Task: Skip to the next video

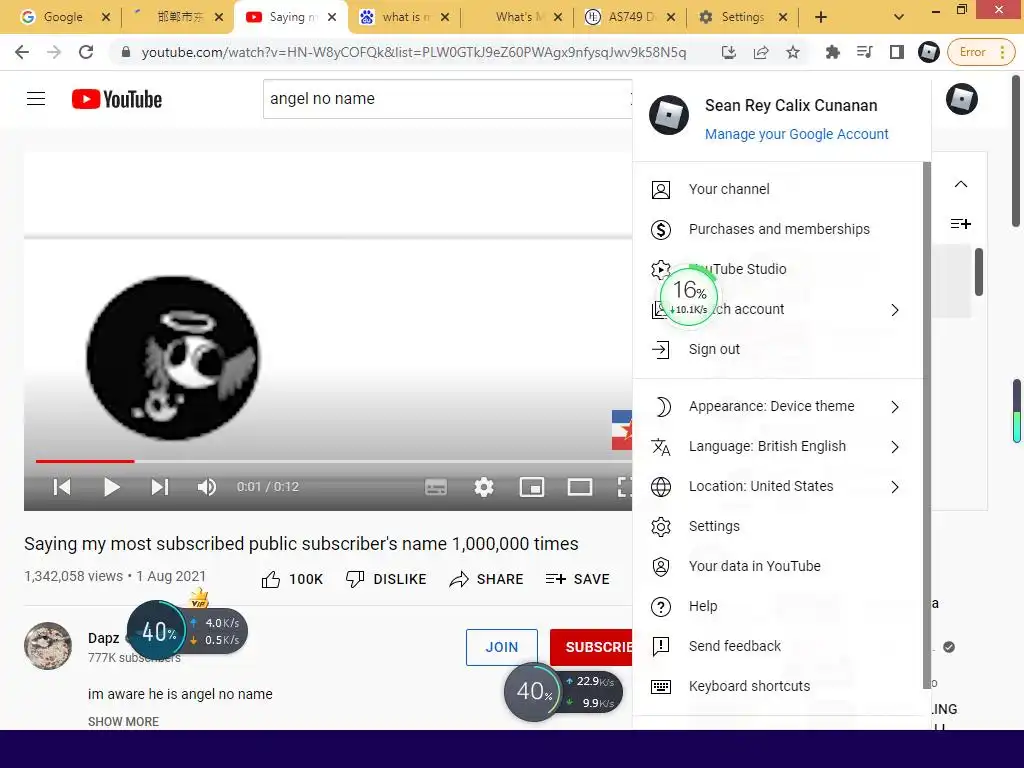Action: 160,487
